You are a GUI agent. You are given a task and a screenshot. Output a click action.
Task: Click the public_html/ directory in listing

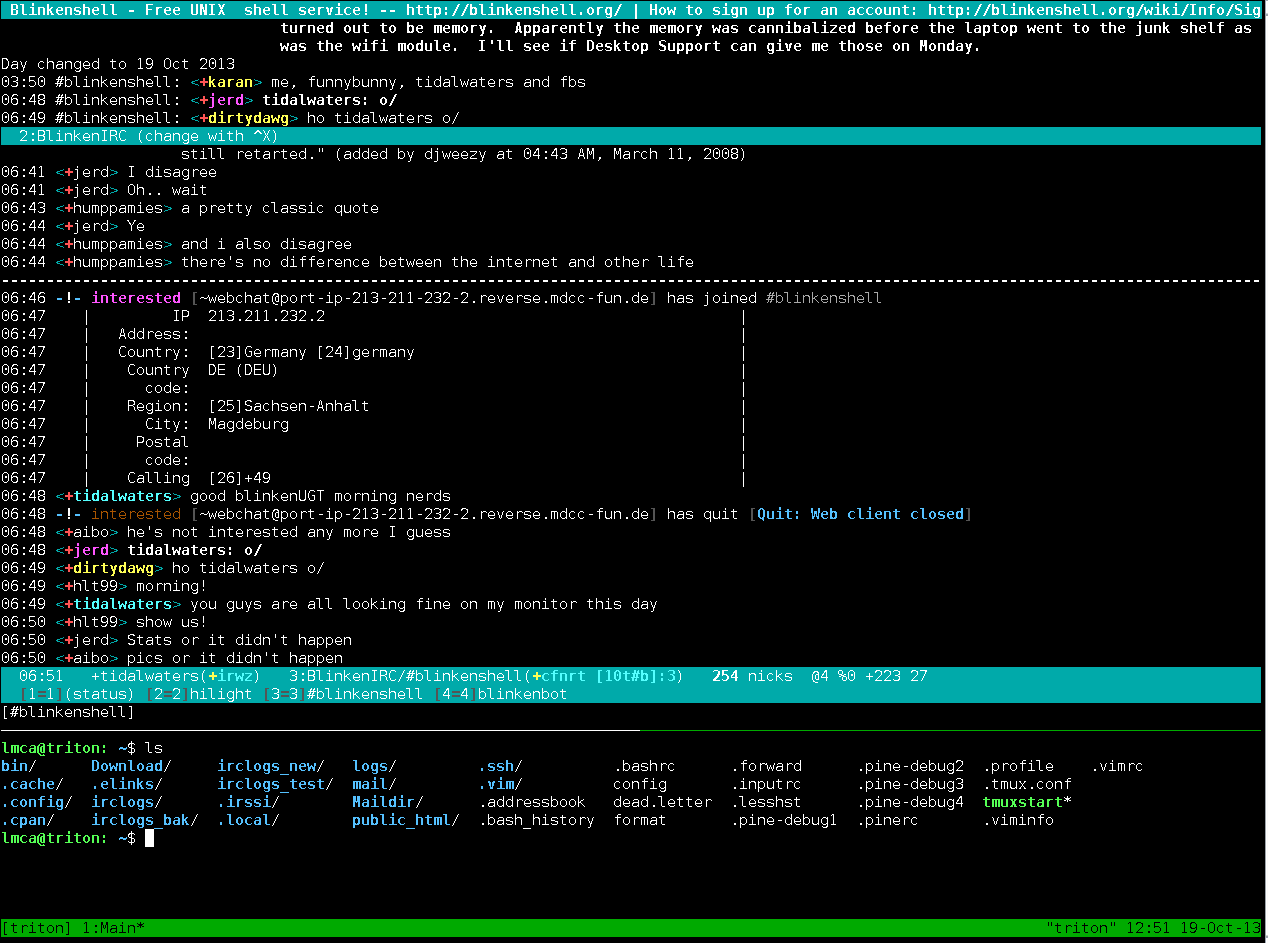(405, 820)
